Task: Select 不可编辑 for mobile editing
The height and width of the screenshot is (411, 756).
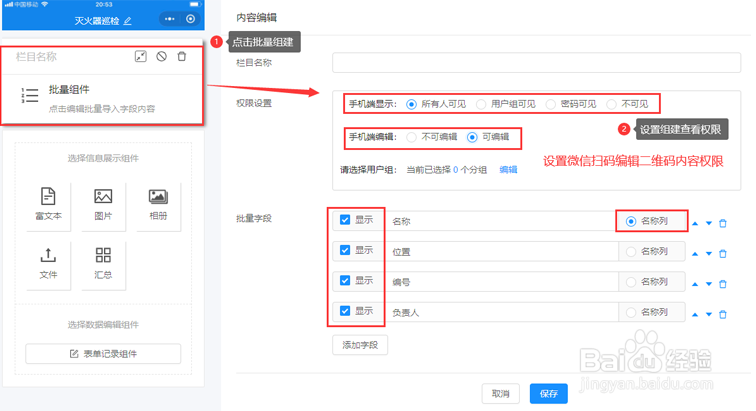Action: 411,137
